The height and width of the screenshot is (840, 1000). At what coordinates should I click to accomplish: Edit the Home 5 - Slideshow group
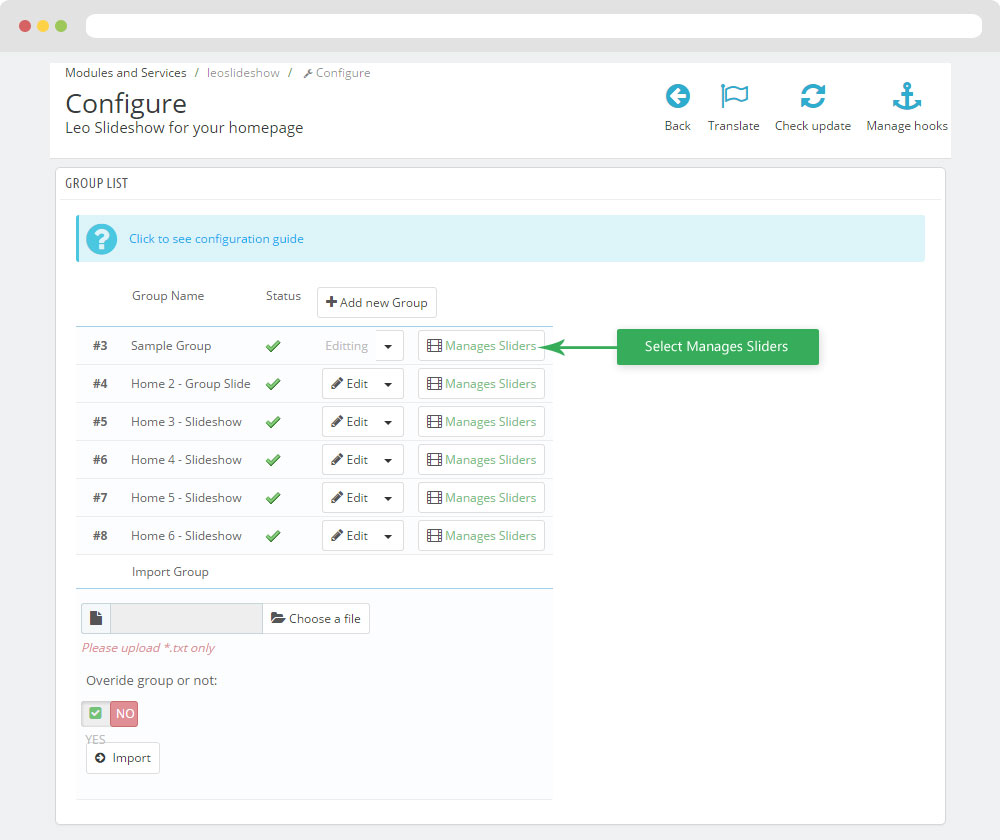349,497
